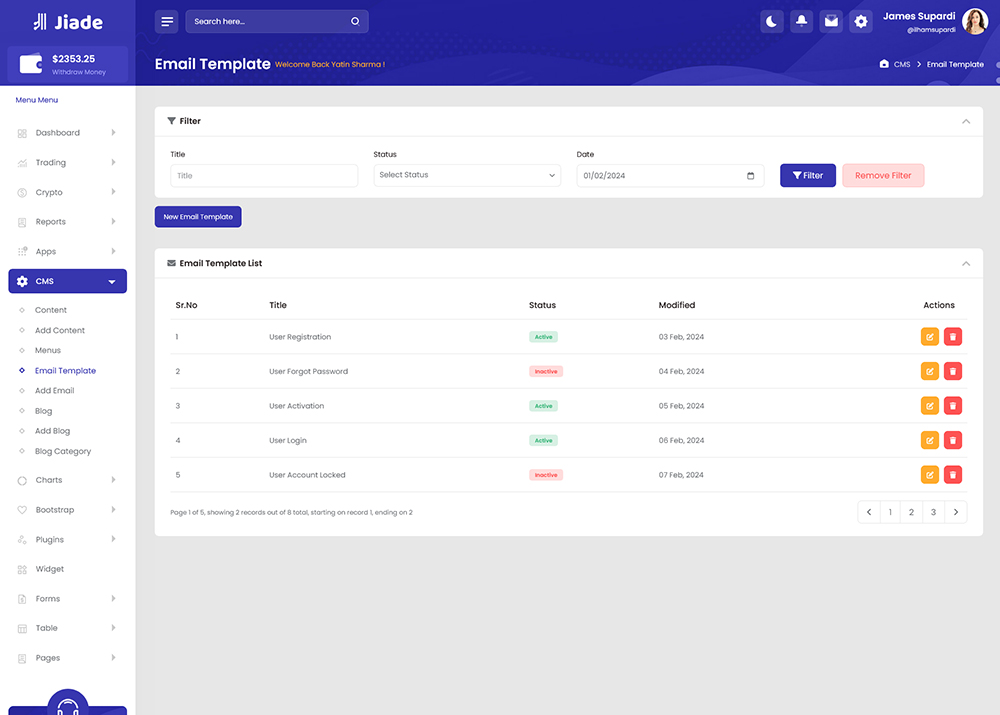Open settings with the gear icon

point(861,21)
